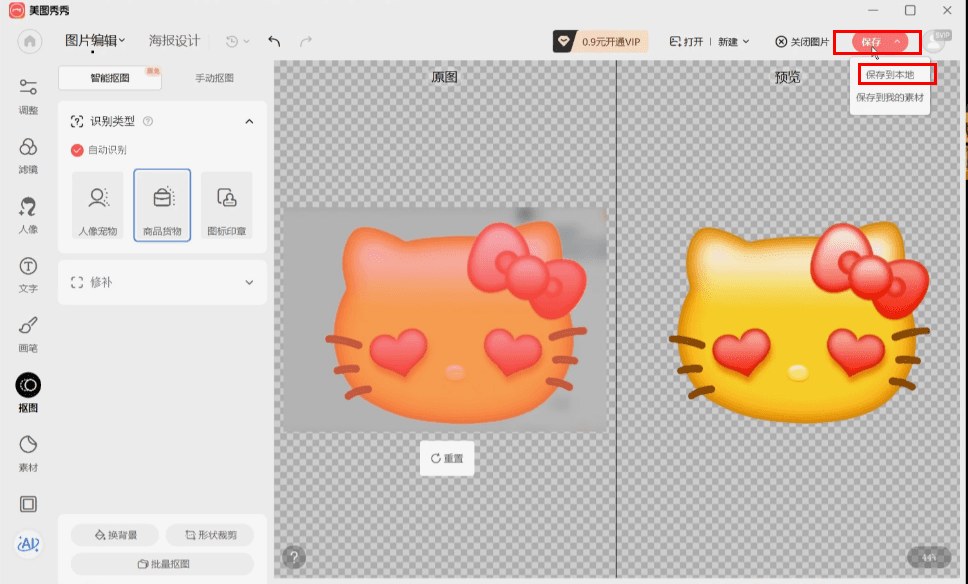The image size is (968, 584).
Task: Expand the 修补 section
Action: tap(249, 283)
